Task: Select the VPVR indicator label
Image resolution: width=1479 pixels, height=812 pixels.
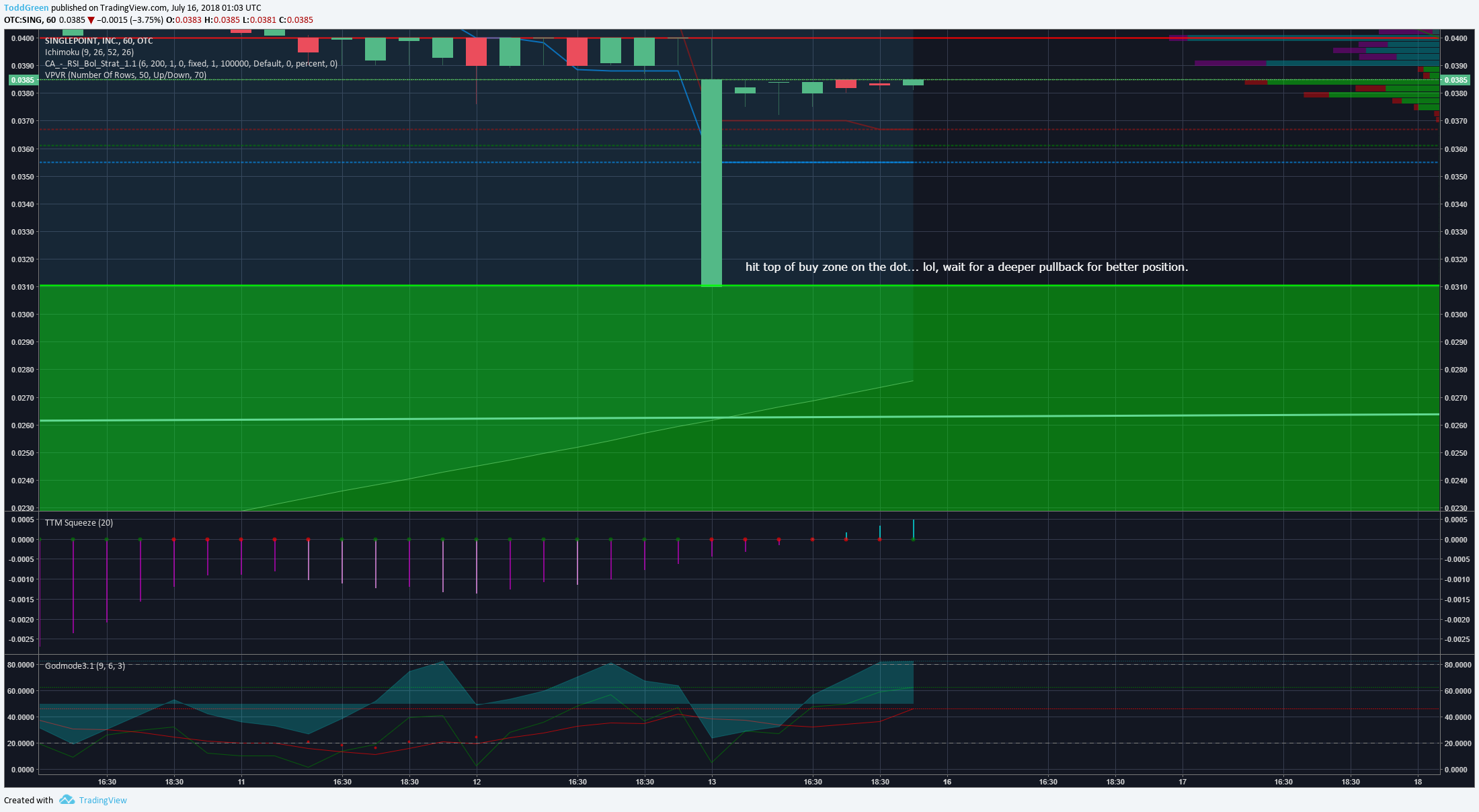Action: (x=126, y=75)
